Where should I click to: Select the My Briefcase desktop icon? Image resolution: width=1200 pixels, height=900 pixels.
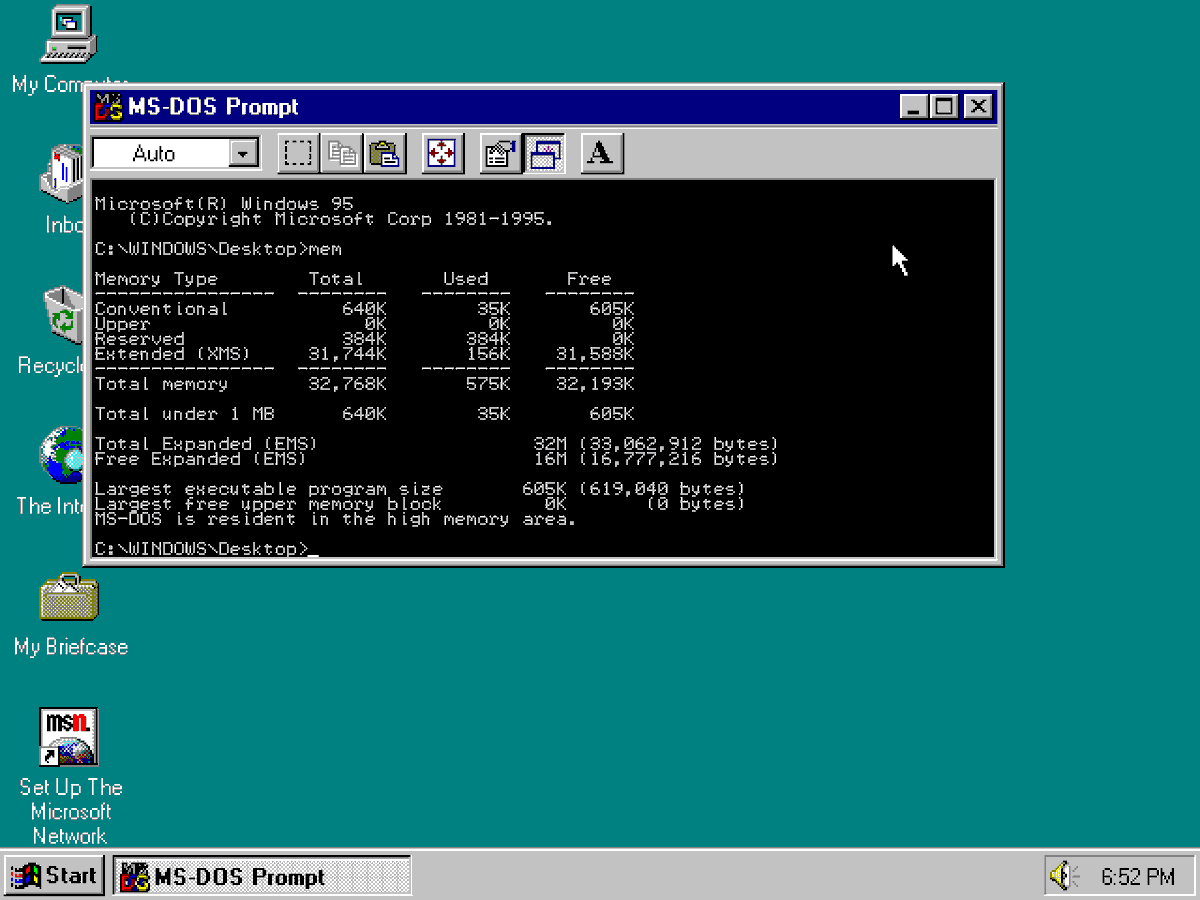coord(69,597)
